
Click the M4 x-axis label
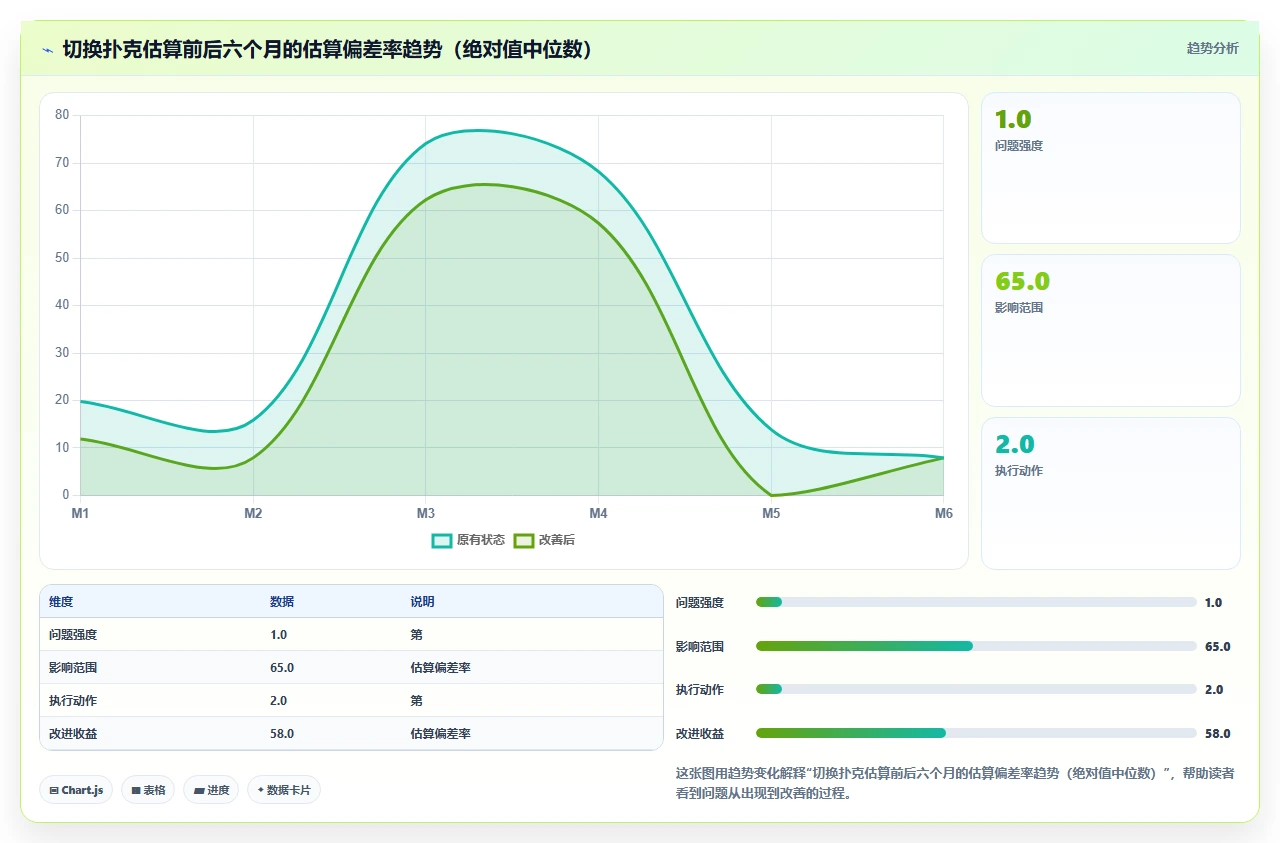click(x=598, y=513)
